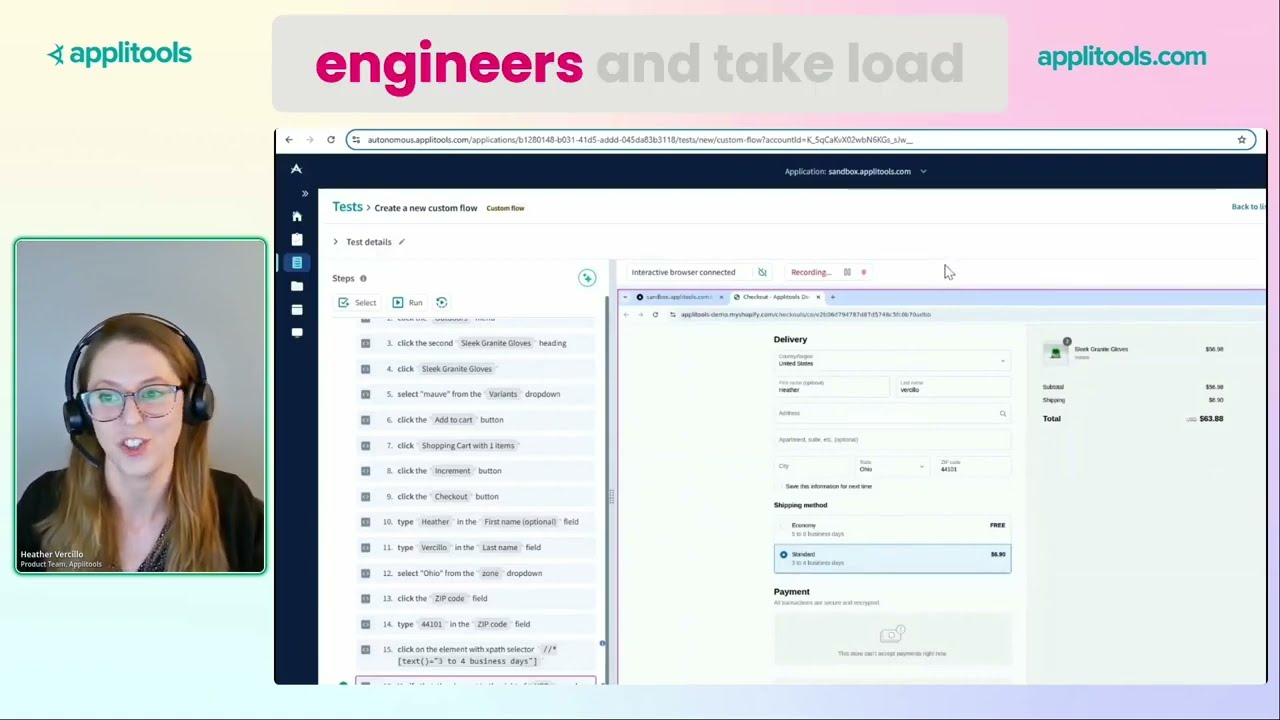The image size is (1280, 720).
Task: Stop recording with the red dot button
Action: [x=864, y=272]
